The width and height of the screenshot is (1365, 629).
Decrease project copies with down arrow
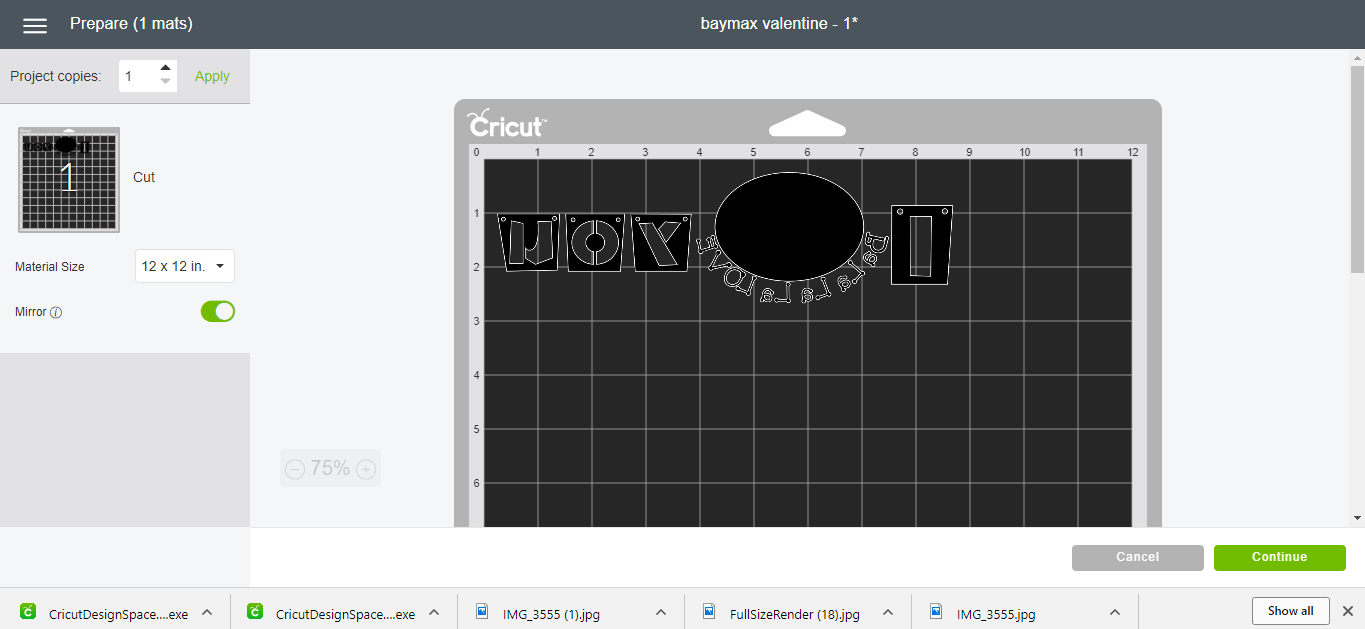[x=166, y=82]
